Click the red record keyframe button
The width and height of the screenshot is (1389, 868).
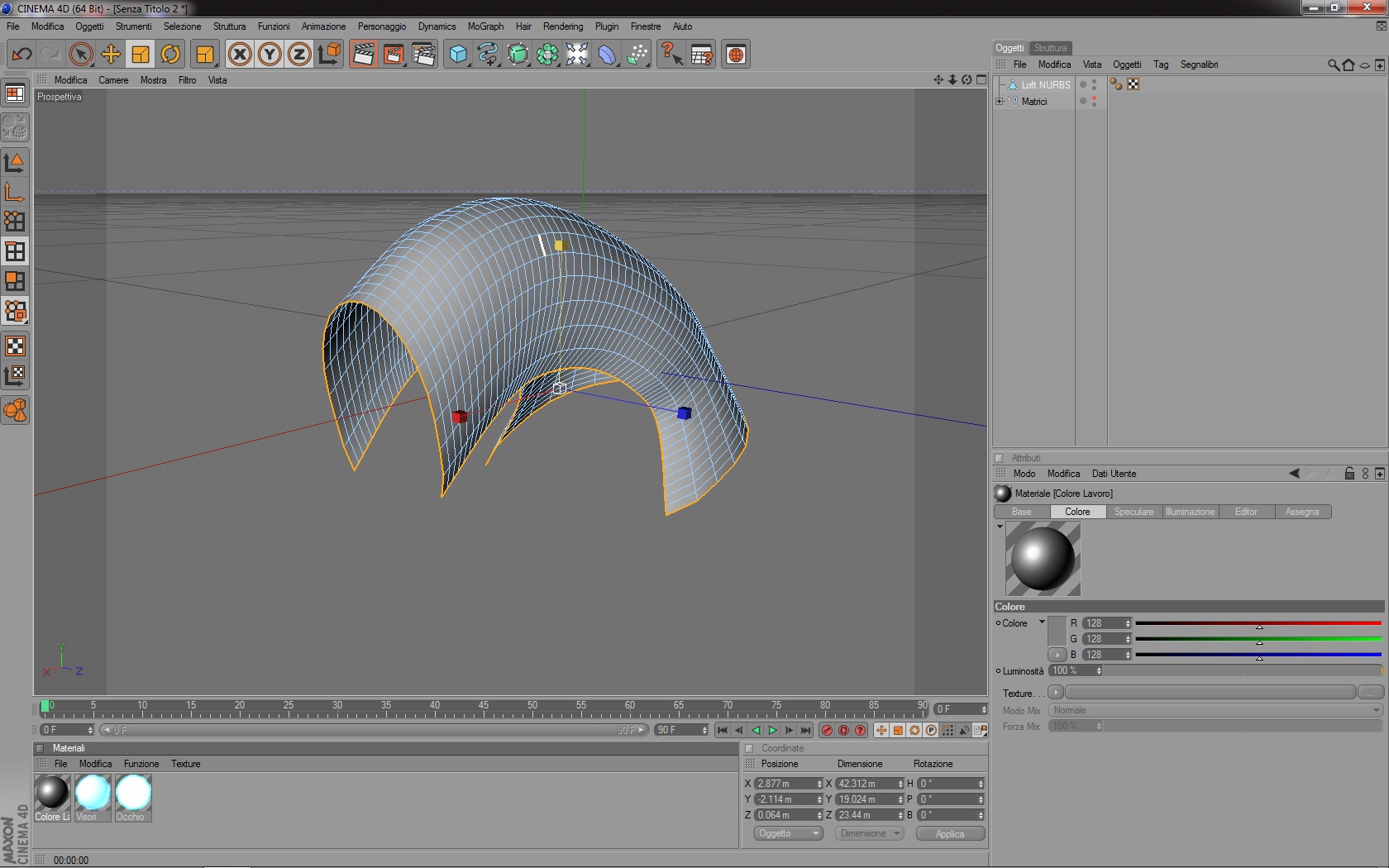[x=827, y=730]
